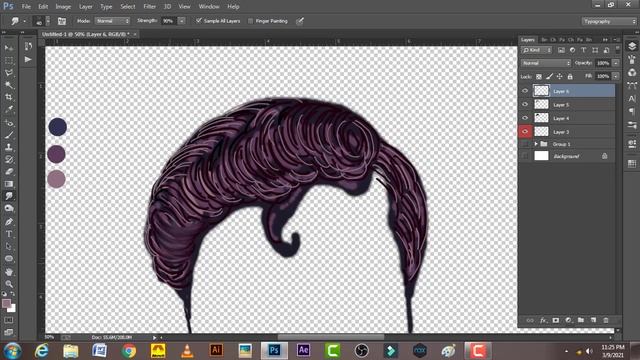640x360 pixels.
Task: Select the Path Selection tool
Action: point(9,247)
